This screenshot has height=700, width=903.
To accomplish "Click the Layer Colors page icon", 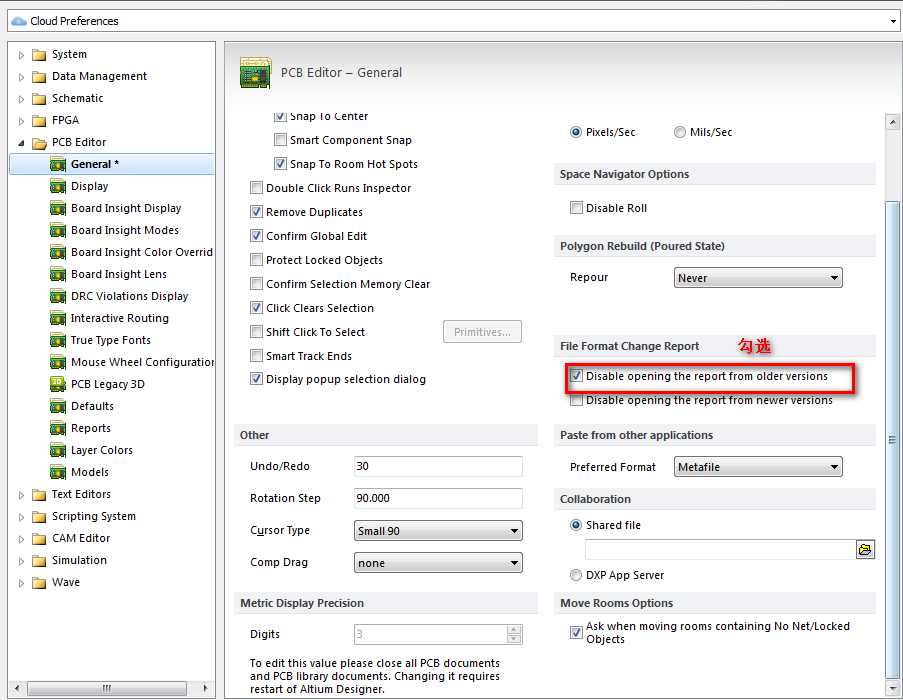I will tap(58, 450).
